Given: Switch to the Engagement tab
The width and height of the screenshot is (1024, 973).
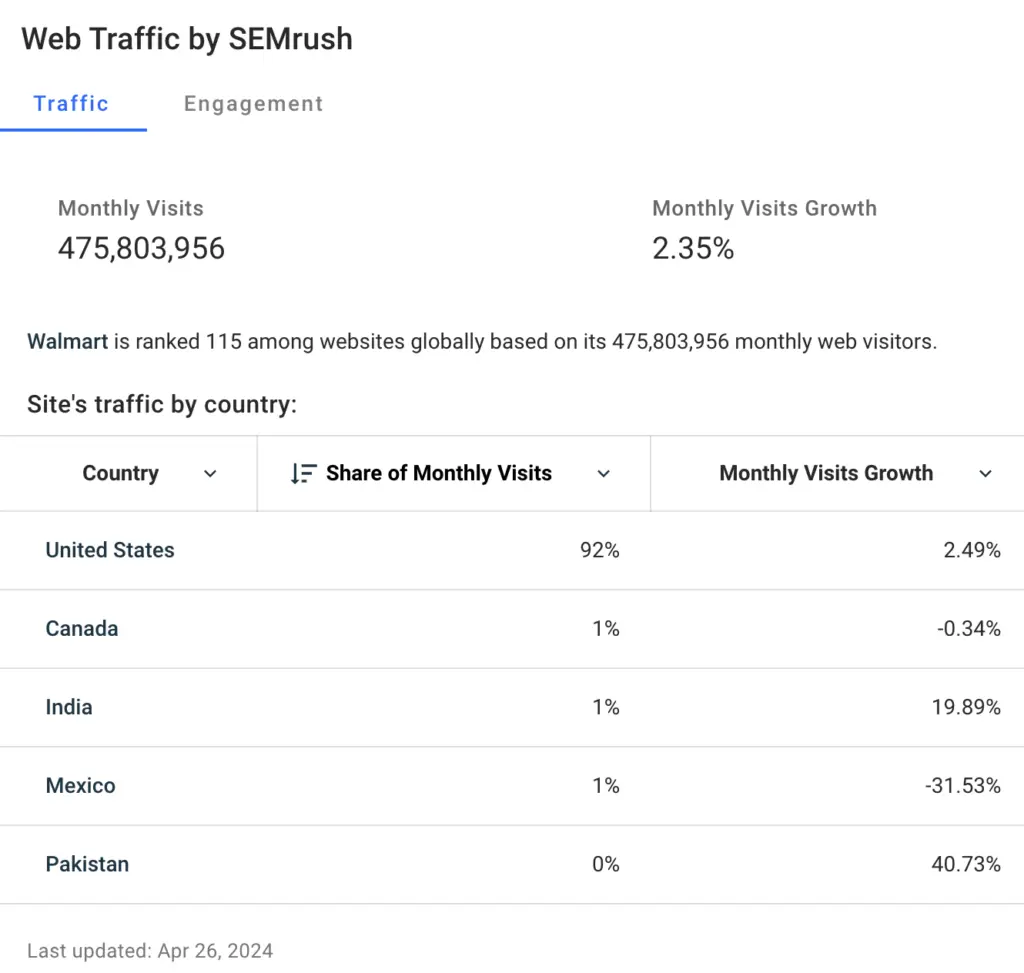Looking at the screenshot, I should pos(253,103).
